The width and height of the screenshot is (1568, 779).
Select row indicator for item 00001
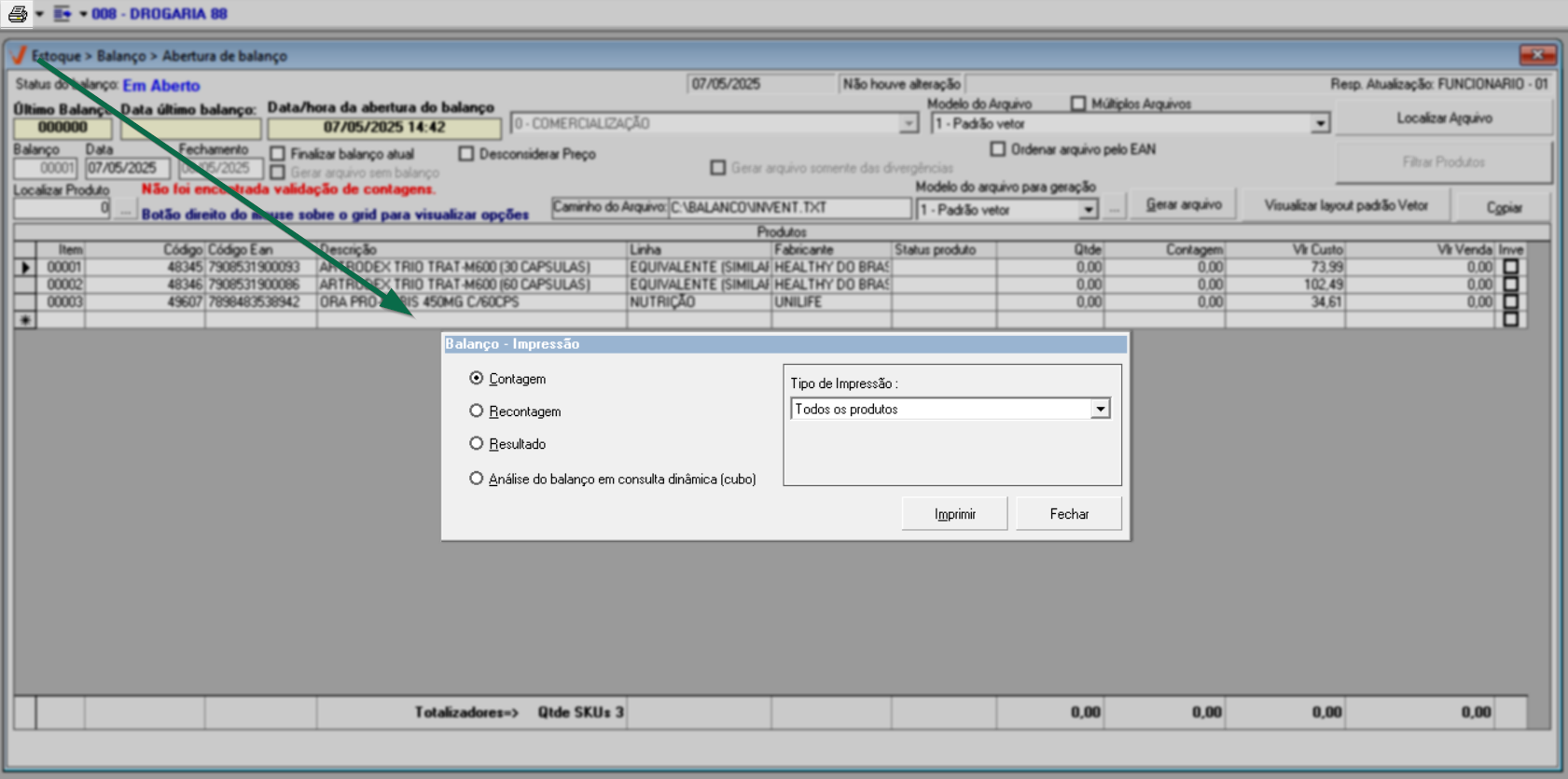(25, 268)
